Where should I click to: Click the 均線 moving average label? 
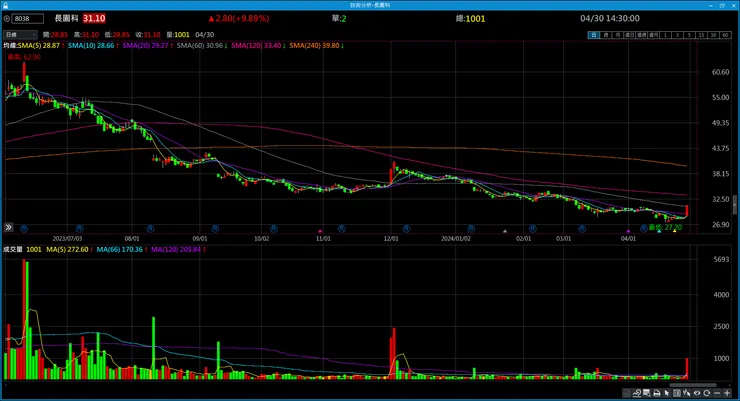tap(10, 46)
